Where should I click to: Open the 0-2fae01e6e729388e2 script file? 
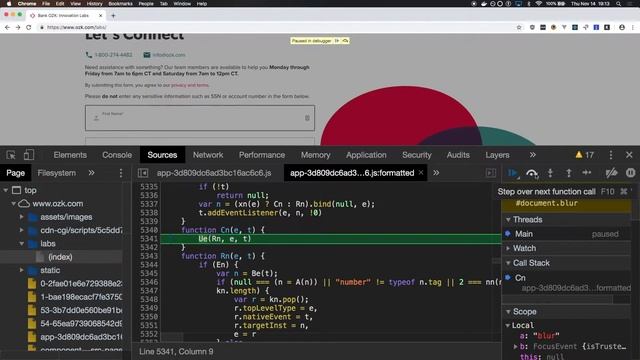81,284
